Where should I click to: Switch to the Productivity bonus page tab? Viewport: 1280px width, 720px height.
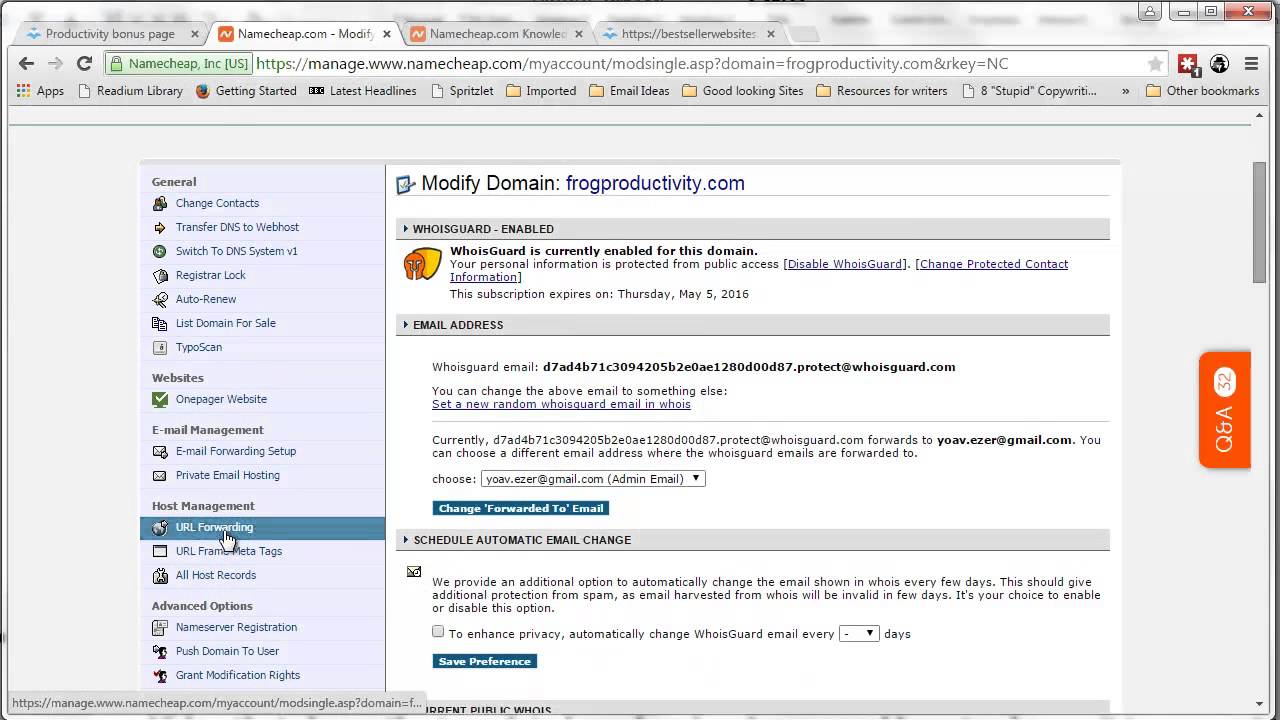[x=110, y=33]
